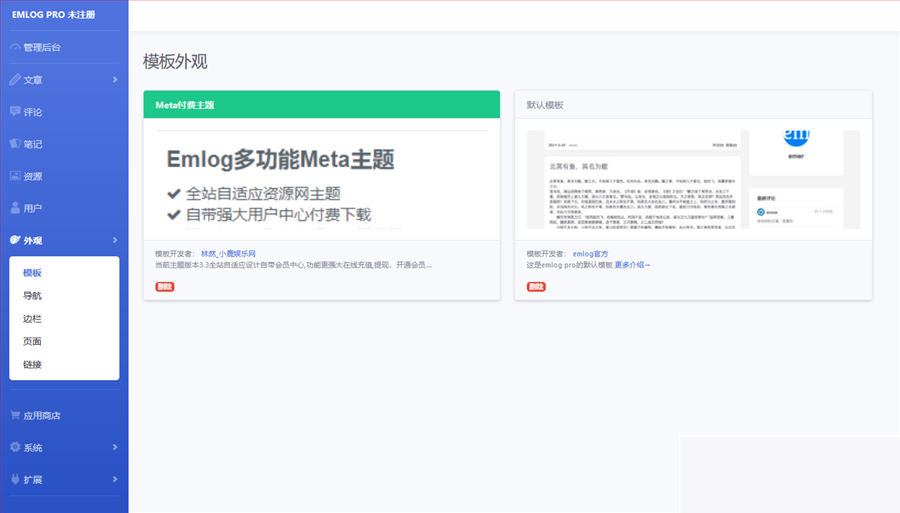Click the 应用商店 shopping cart icon
This screenshot has width=900, height=513.
tap(15, 415)
